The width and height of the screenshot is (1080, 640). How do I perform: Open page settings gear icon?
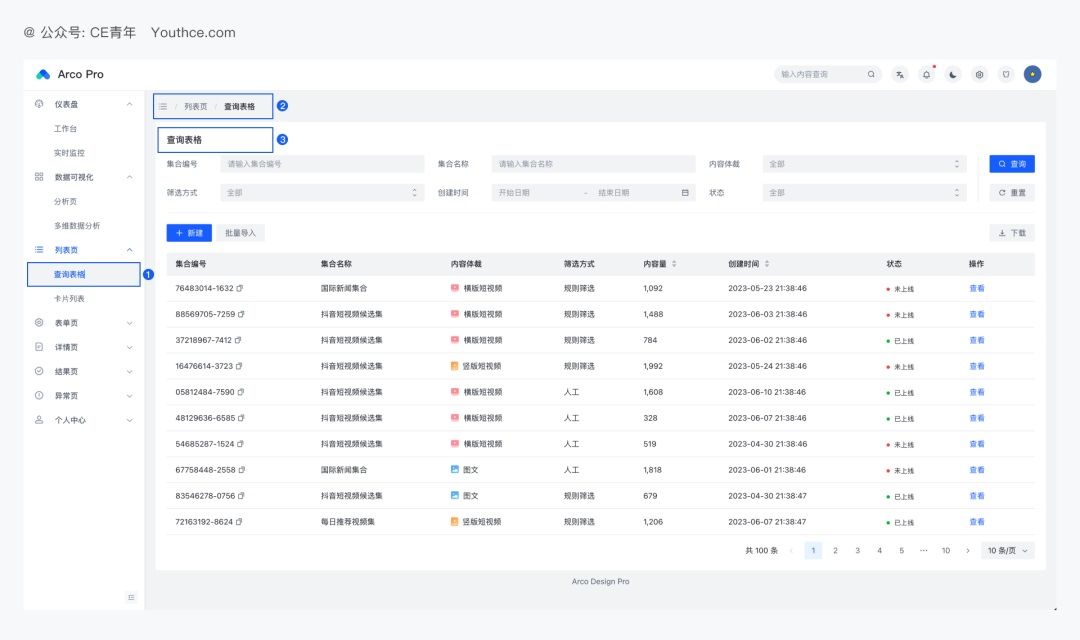pos(979,74)
